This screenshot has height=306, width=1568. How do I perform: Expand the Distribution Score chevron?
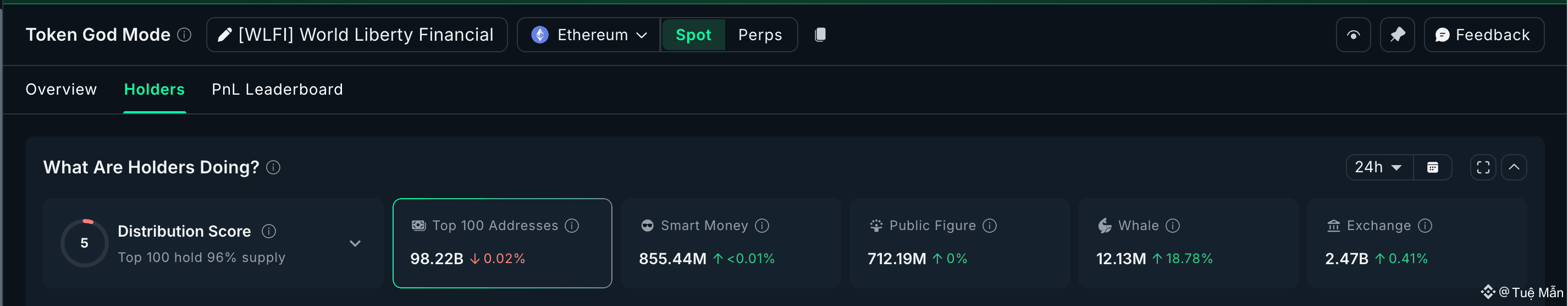(x=355, y=243)
